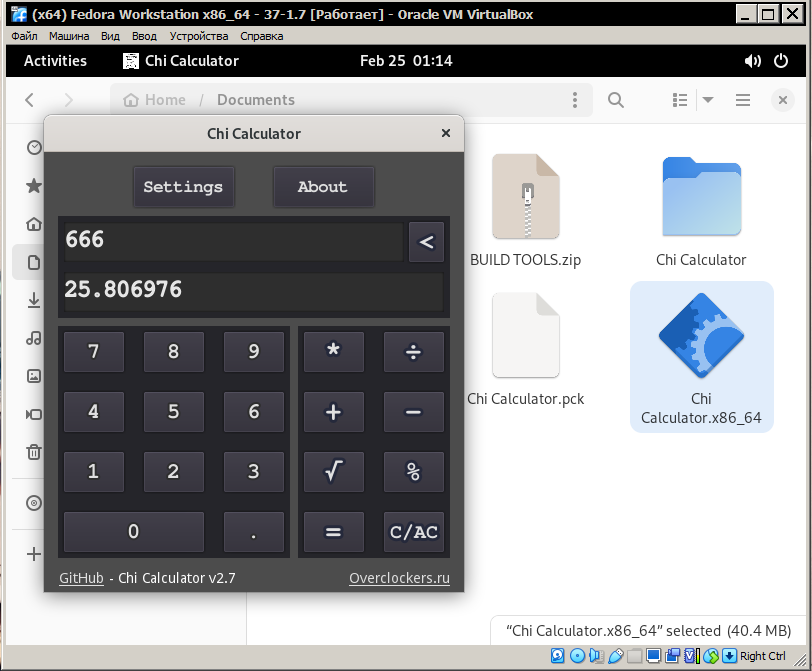This screenshot has width=812, height=671.
Task: Tap digit 4 on the calculator keypad
Action: (x=94, y=412)
